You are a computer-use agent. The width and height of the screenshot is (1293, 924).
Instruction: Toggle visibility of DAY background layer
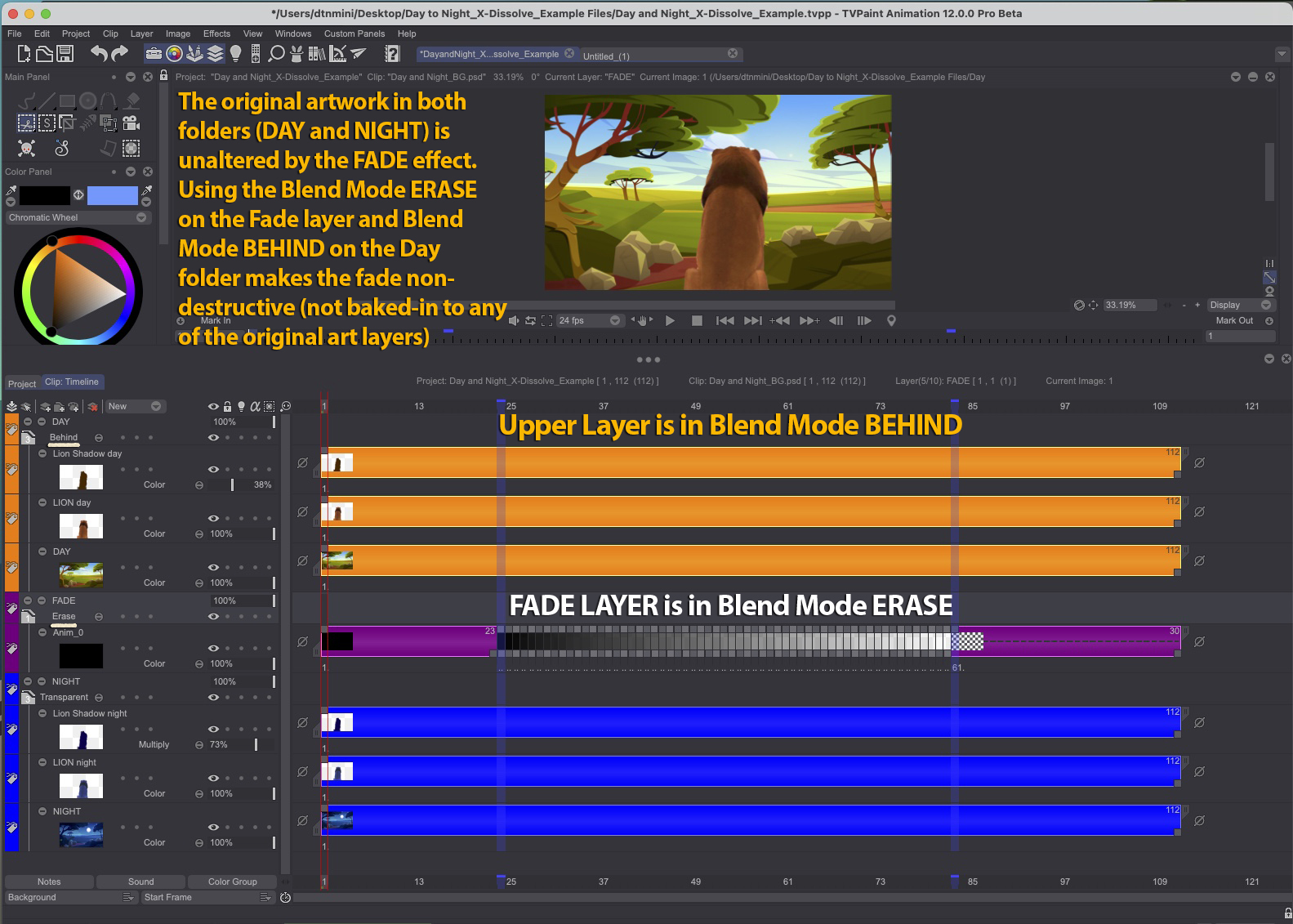213,567
